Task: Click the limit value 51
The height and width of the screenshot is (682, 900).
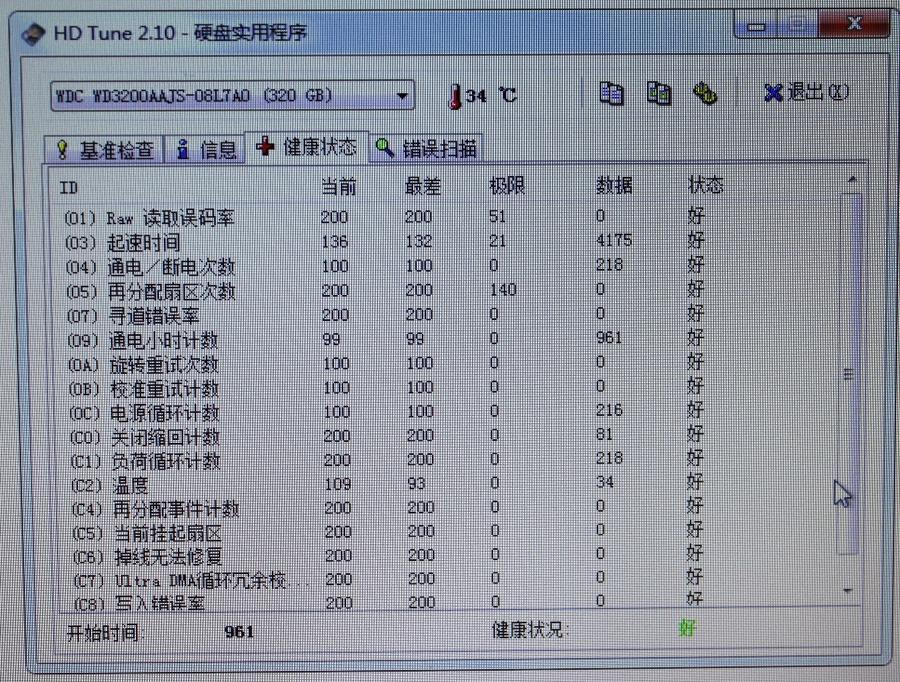Action: pos(497,216)
